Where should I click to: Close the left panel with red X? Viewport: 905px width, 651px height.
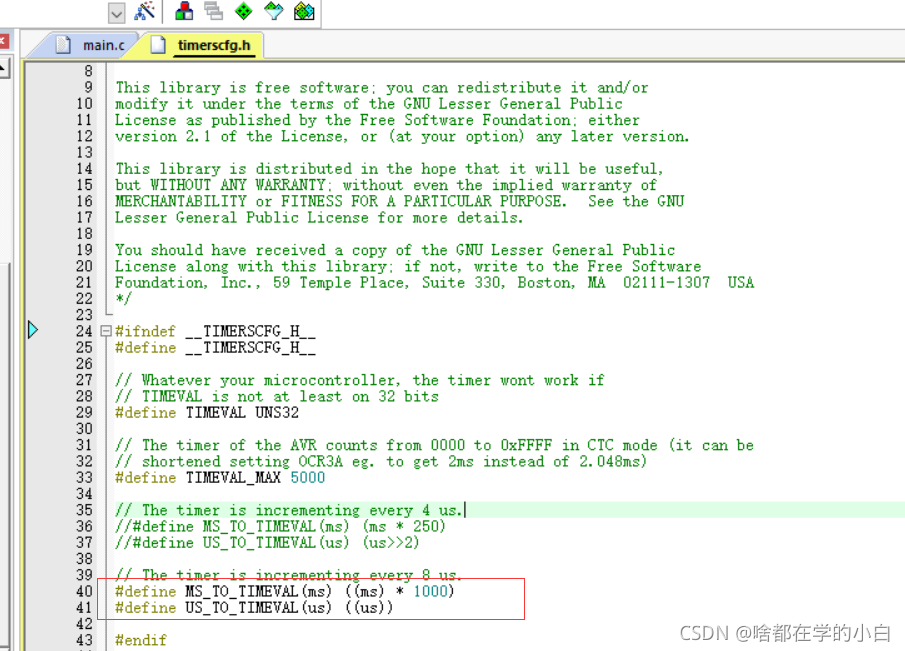point(3,41)
